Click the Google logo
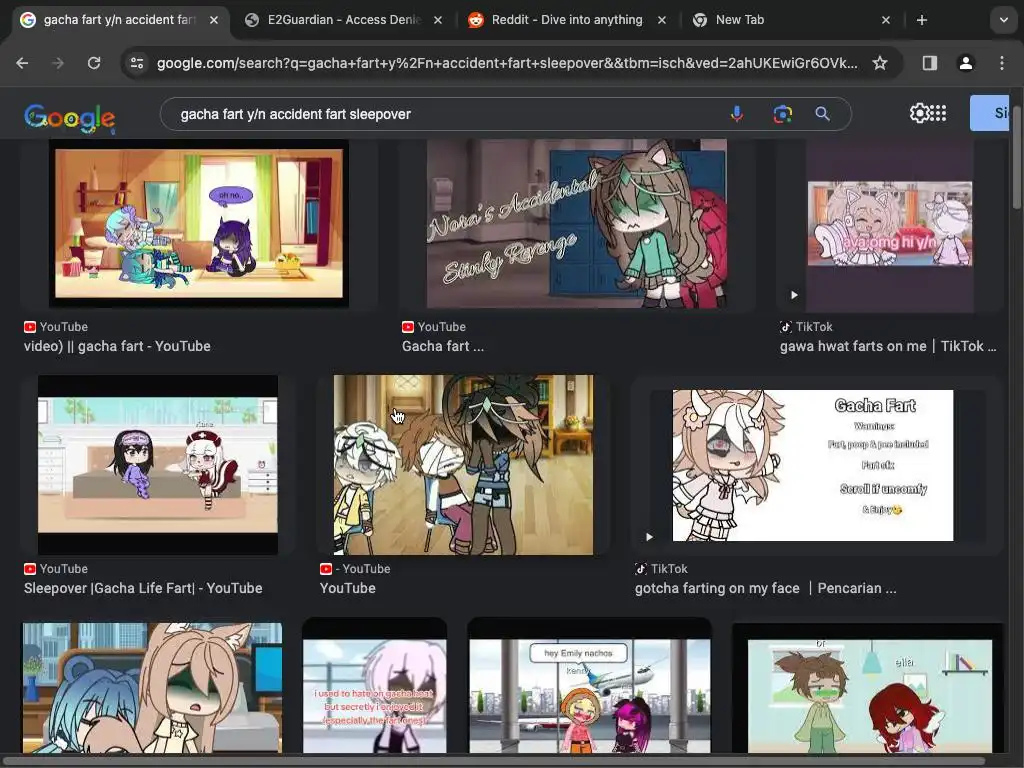 pos(70,118)
